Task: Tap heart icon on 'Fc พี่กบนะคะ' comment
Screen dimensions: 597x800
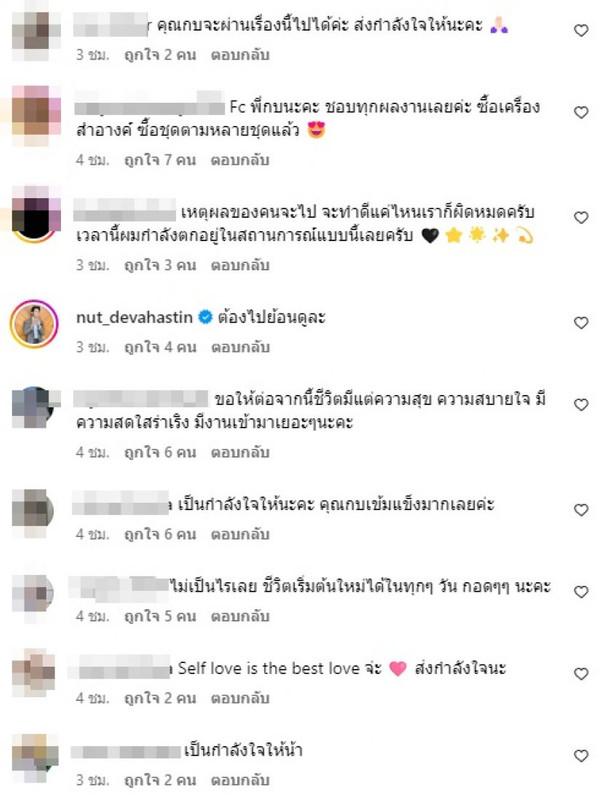Action: coord(581,112)
